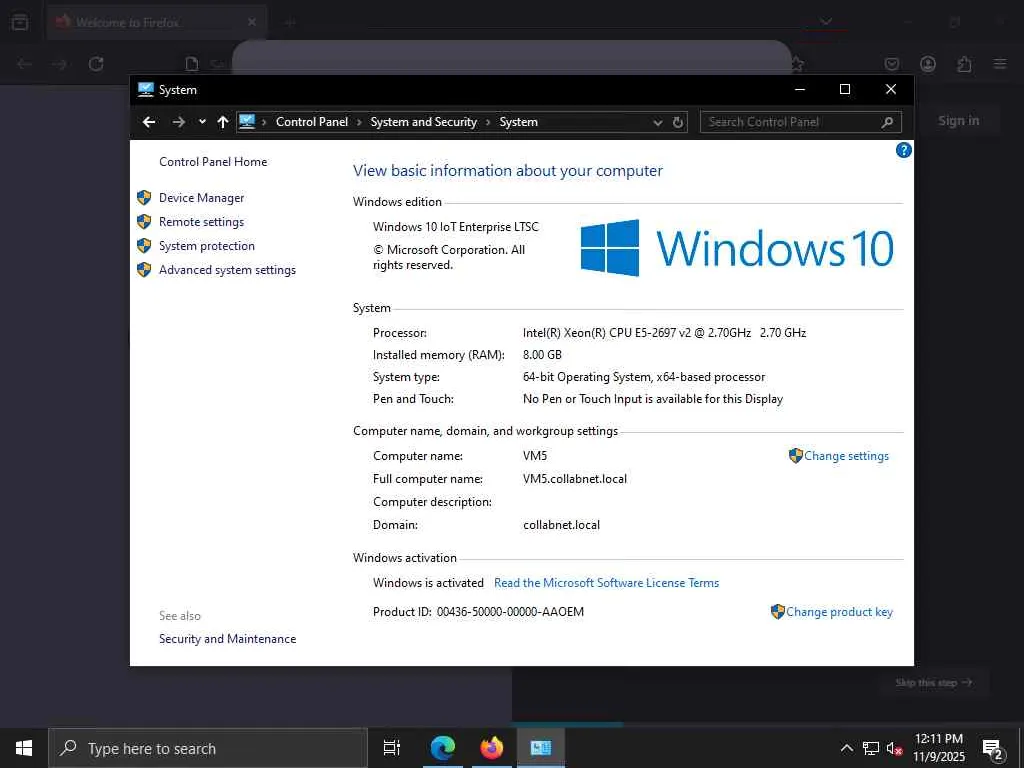
Task: Open Device Manager from the sidebar
Action: (x=201, y=198)
